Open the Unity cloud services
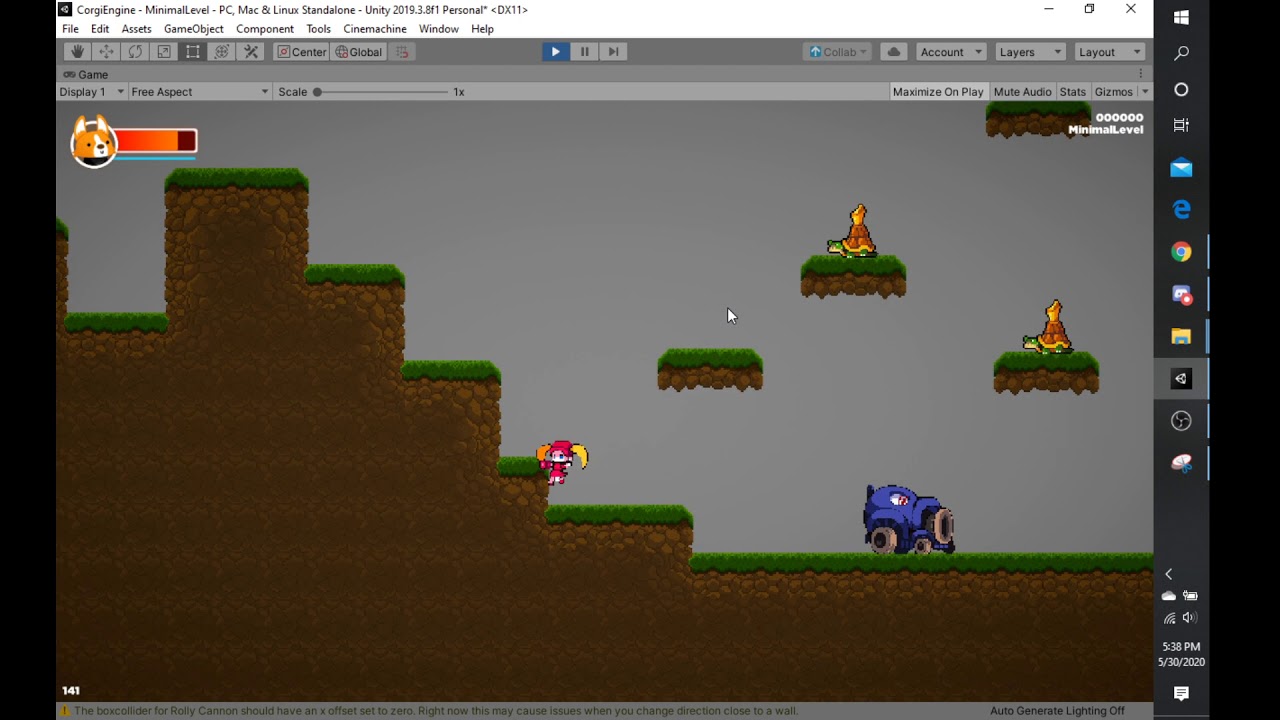This screenshot has height=720, width=1280. (893, 52)
